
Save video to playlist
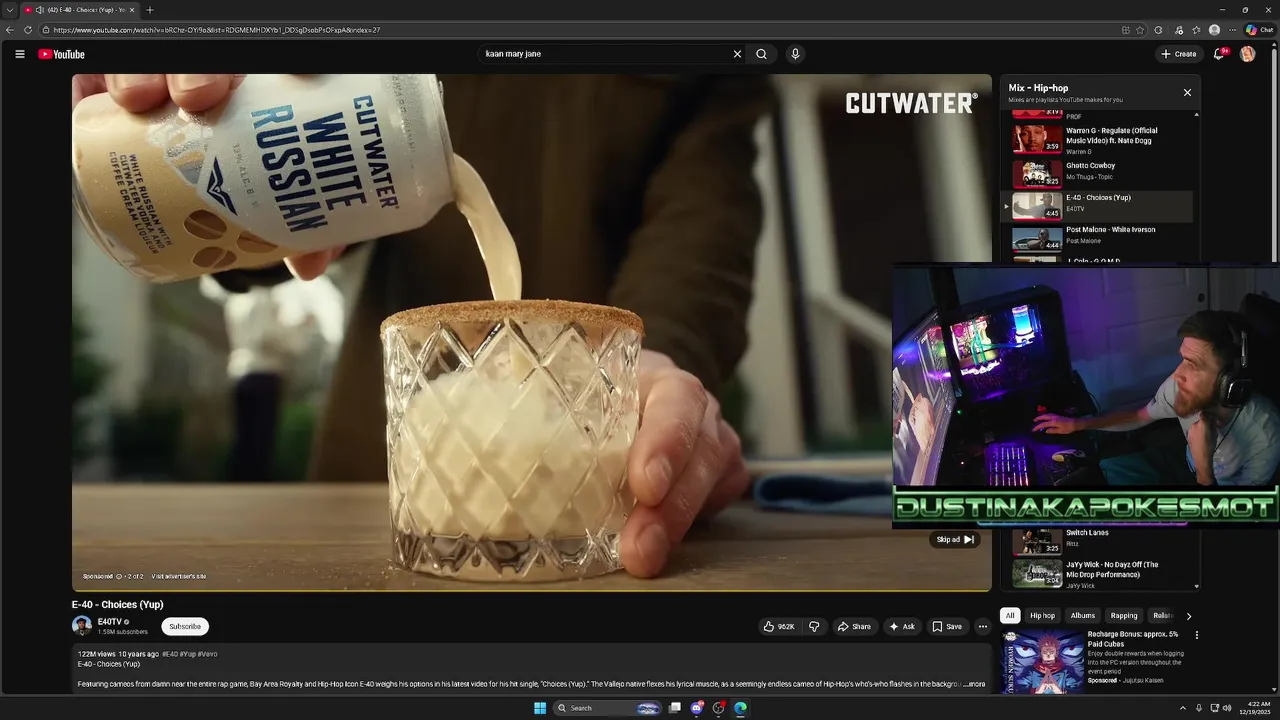point(946,627)
